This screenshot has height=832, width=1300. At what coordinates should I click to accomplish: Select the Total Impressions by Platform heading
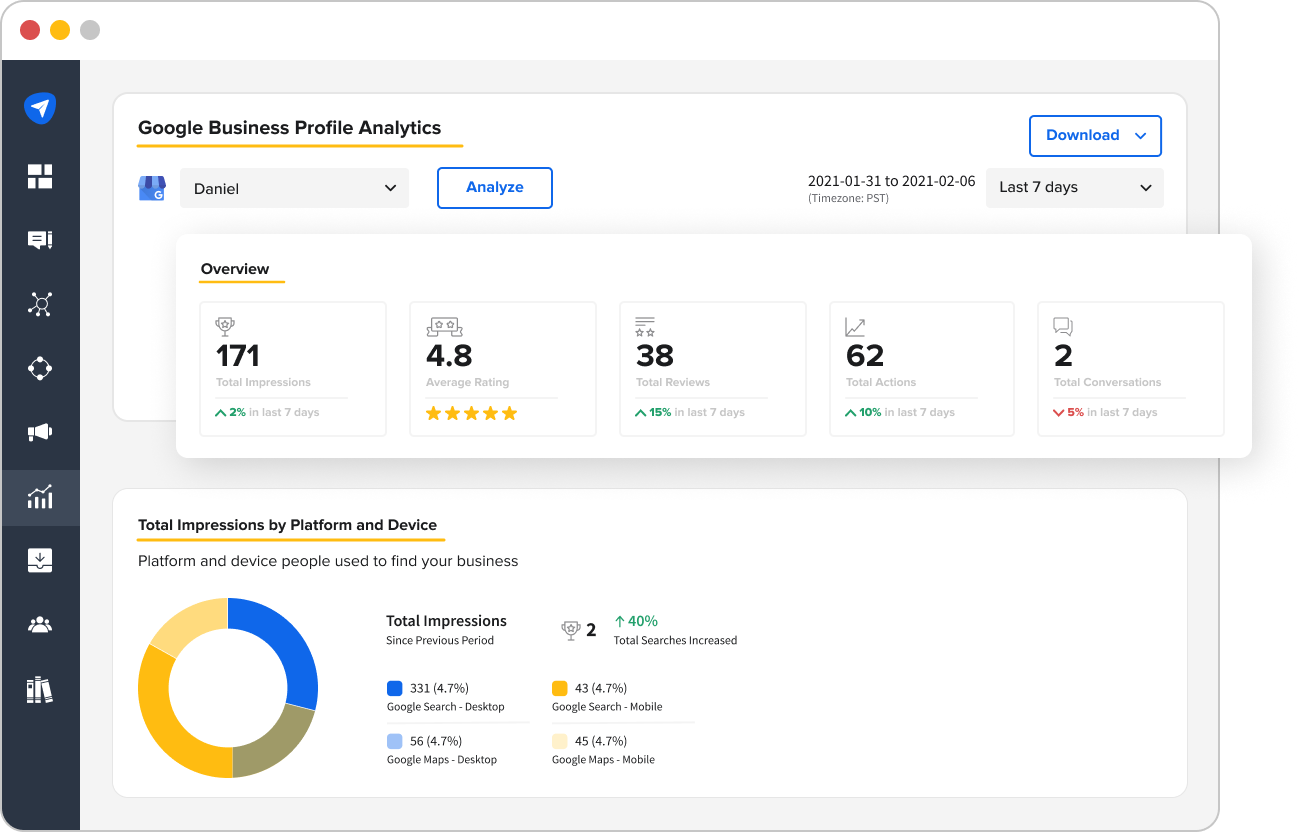(x=290, y=525)
